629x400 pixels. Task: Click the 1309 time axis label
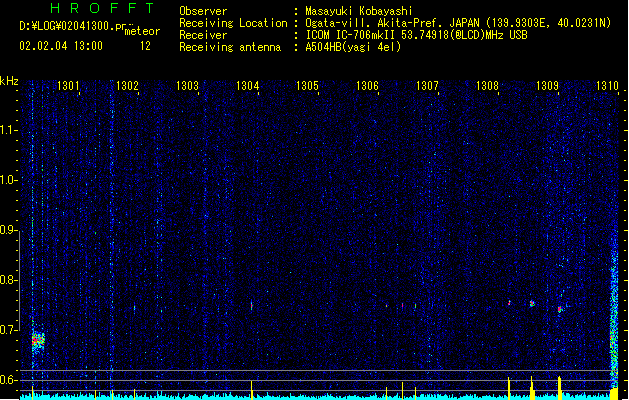tap(547, 85)
